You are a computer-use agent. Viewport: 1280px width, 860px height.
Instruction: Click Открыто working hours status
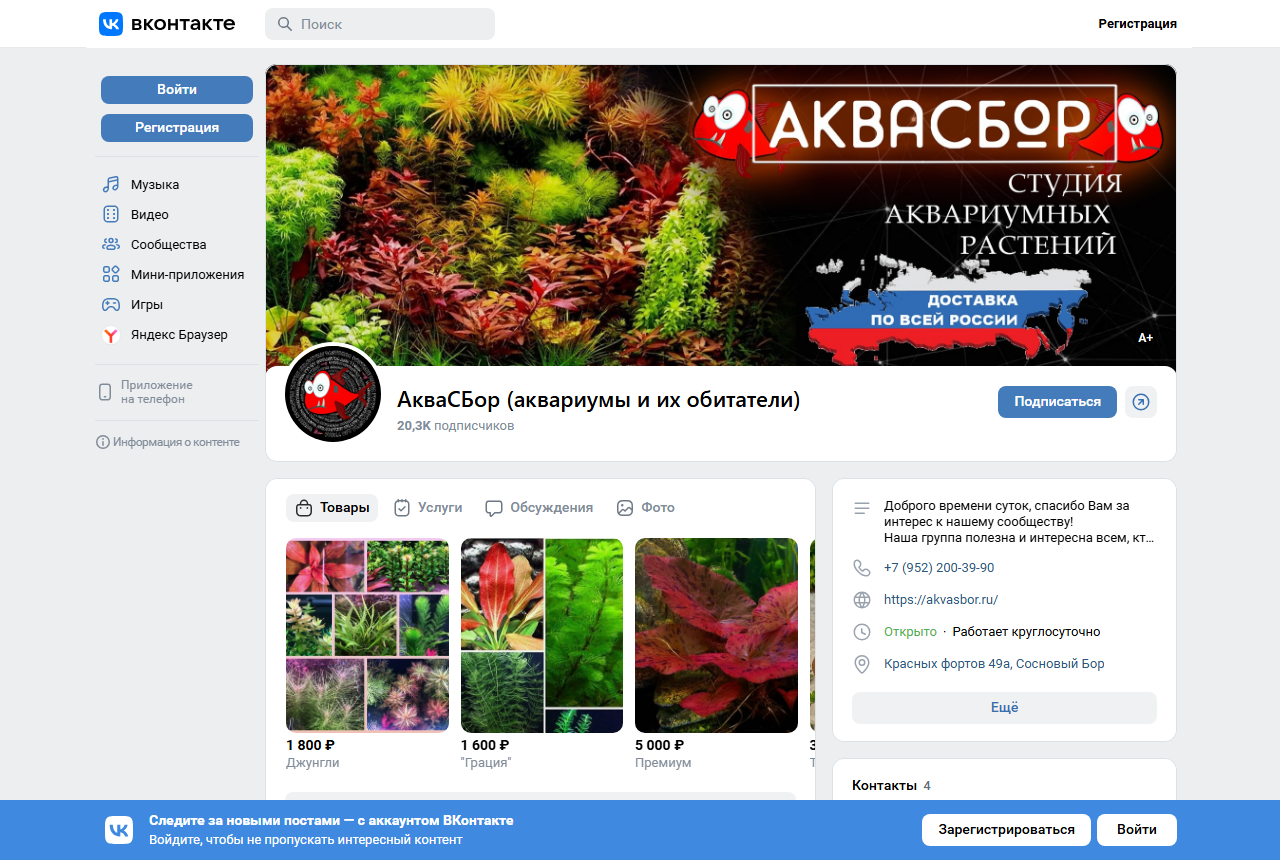(910, 632)
